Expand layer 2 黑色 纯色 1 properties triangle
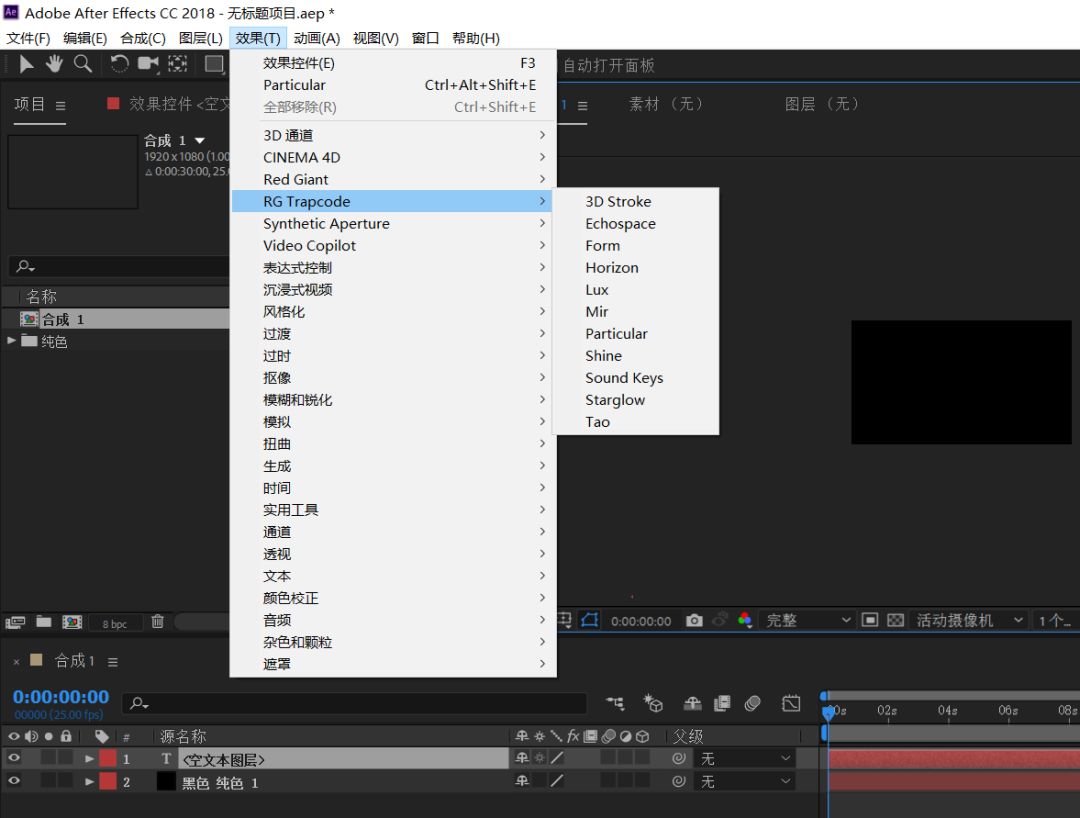Viewport: 1080px width, 818px height. 90,782
